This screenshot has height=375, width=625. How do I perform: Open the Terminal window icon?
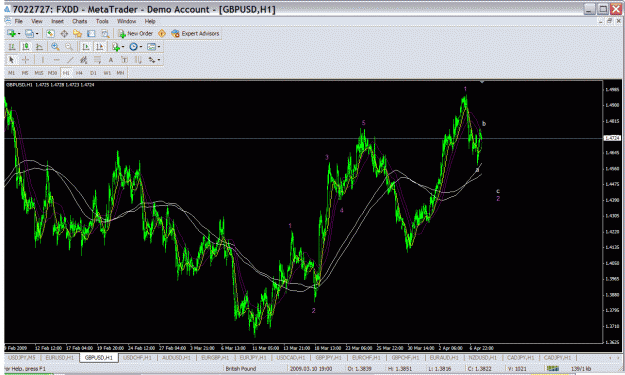(x=91, y=33)
